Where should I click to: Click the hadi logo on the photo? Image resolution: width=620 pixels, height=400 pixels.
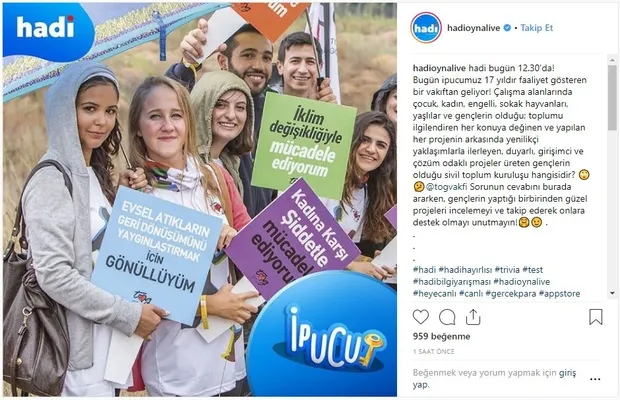click(x=45, y=28)
